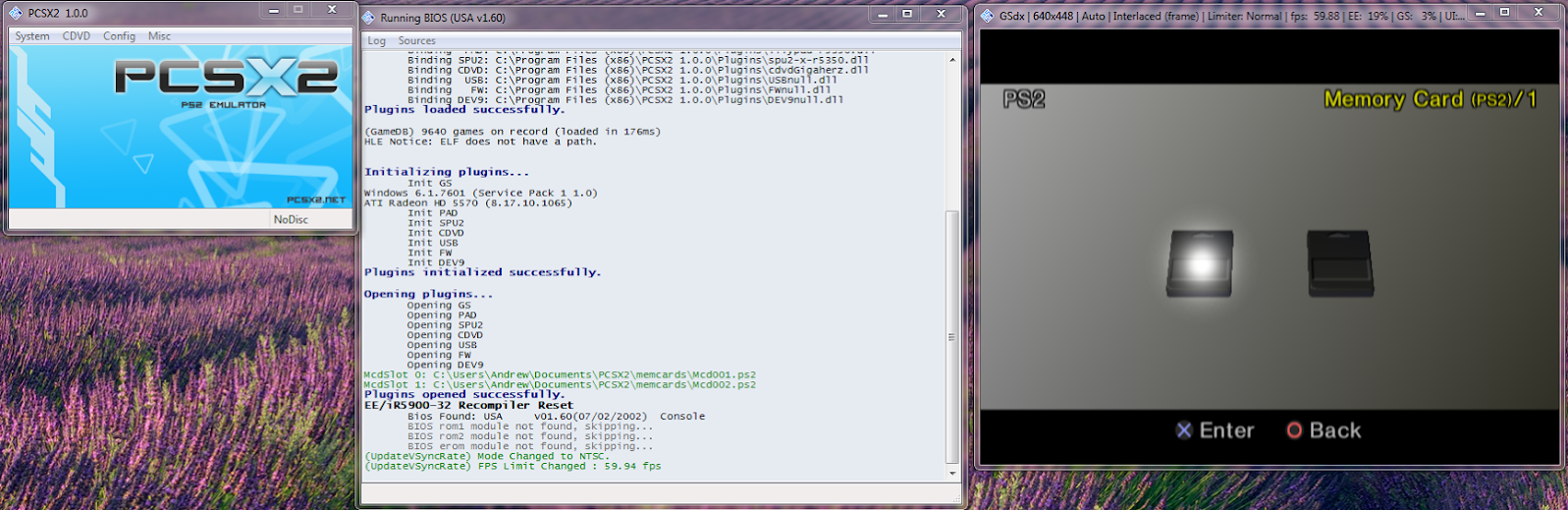Open the Misc menu in PCSX2
Image resolution: width=1568 pixels, height=510 pixels.
(x=159, y=36)
